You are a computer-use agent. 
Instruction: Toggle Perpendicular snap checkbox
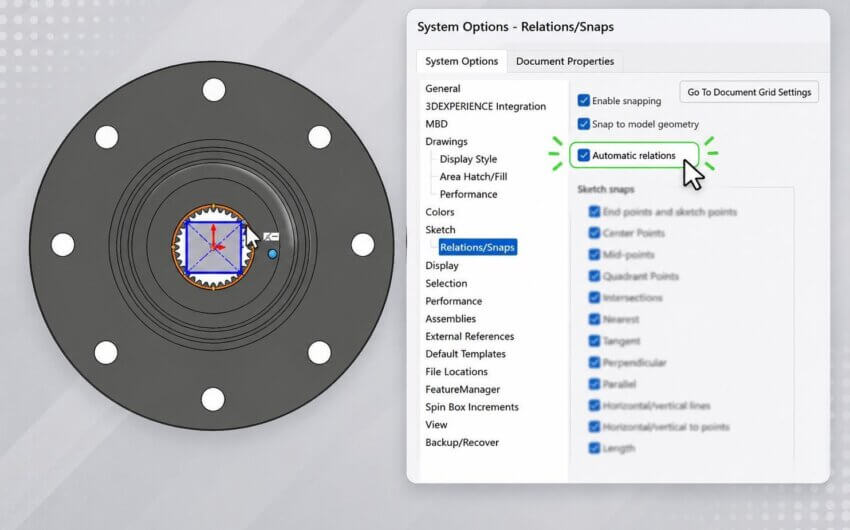(594, 362)
